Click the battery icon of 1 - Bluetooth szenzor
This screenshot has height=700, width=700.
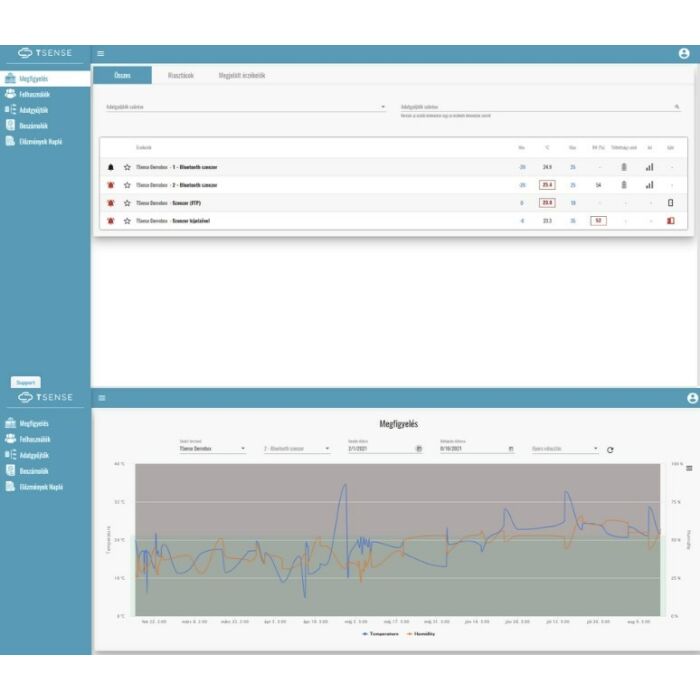click(624, 167)
